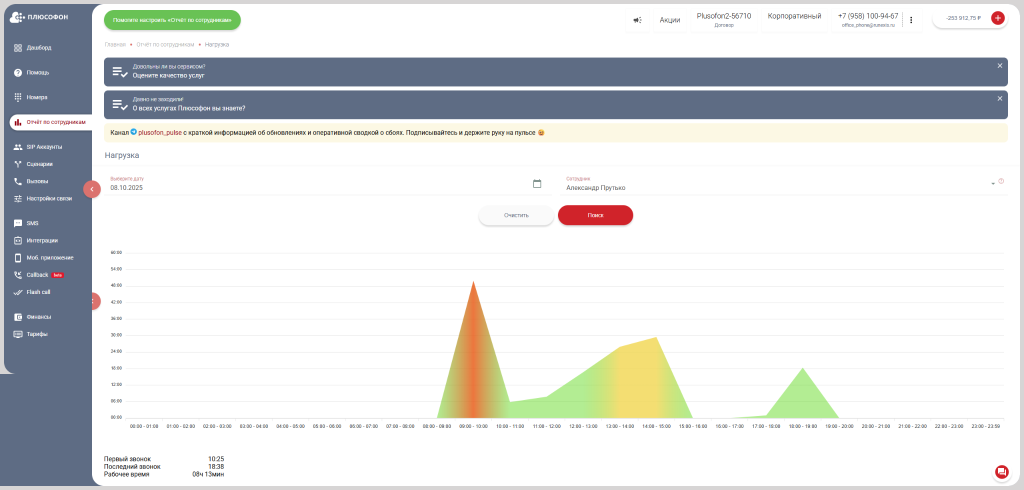Image resolution: width=1024 pixels, height=490 pixels.
Task: Click the lower red sidebar arrow
Action: 93,300
